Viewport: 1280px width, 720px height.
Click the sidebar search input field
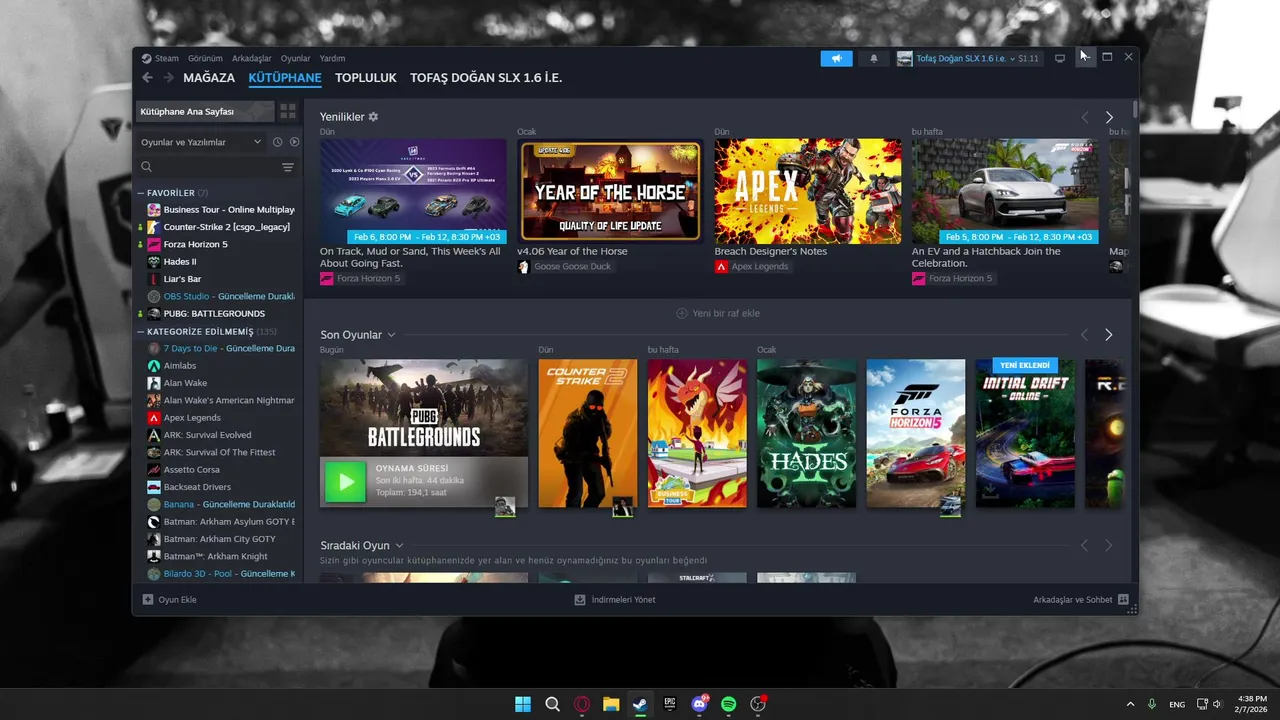click(x=216, y=167)
